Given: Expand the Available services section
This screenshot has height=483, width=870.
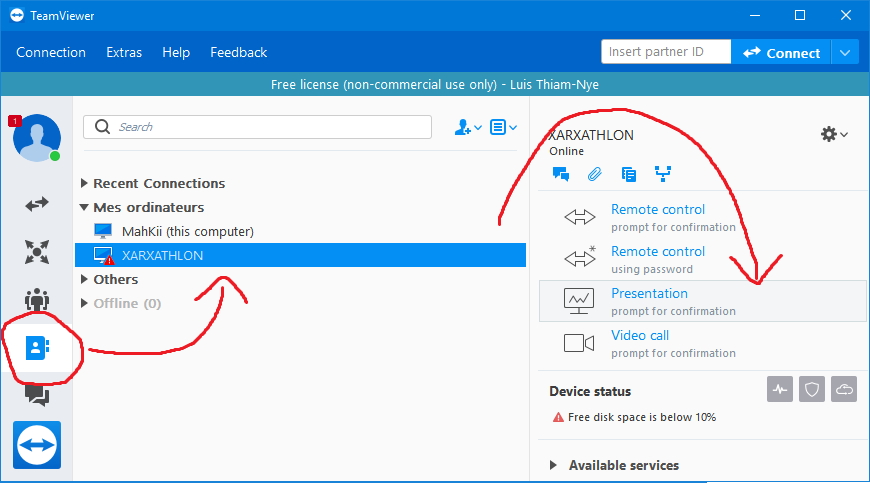Looking at the screenshot, I should (x=553, y=465).
